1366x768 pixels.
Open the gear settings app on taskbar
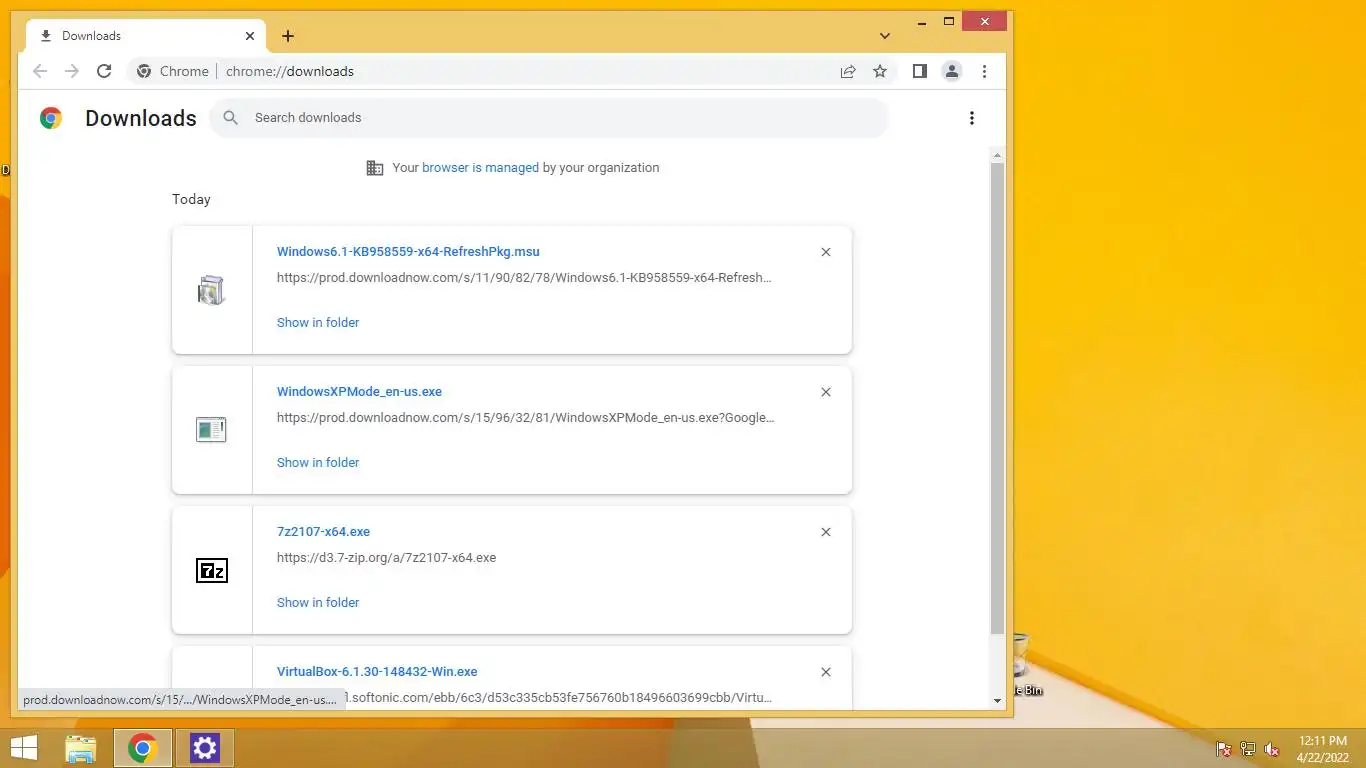pos(205,748)
